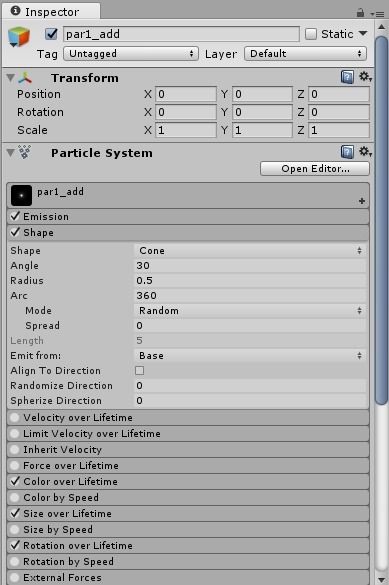Select the Inspector tab
389x585 pixels.
click(51, 12)
